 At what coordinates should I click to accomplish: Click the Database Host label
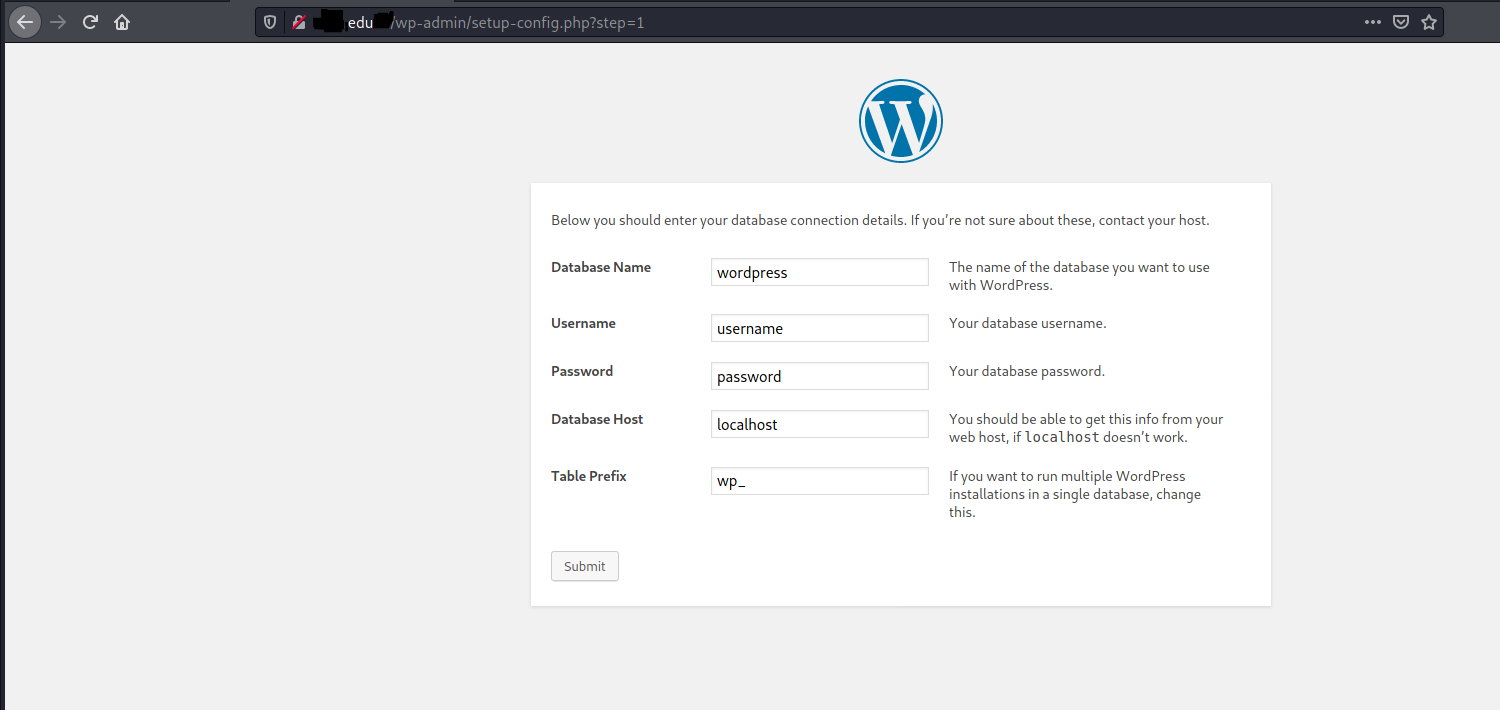[x=597, y=419]
